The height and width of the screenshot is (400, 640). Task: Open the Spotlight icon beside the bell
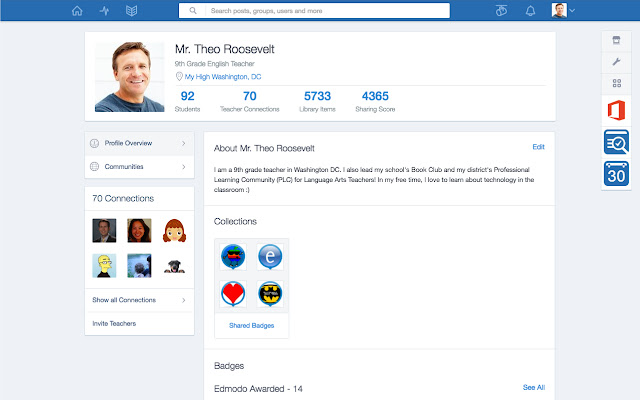pyautogui.click(x=501, y=11)
